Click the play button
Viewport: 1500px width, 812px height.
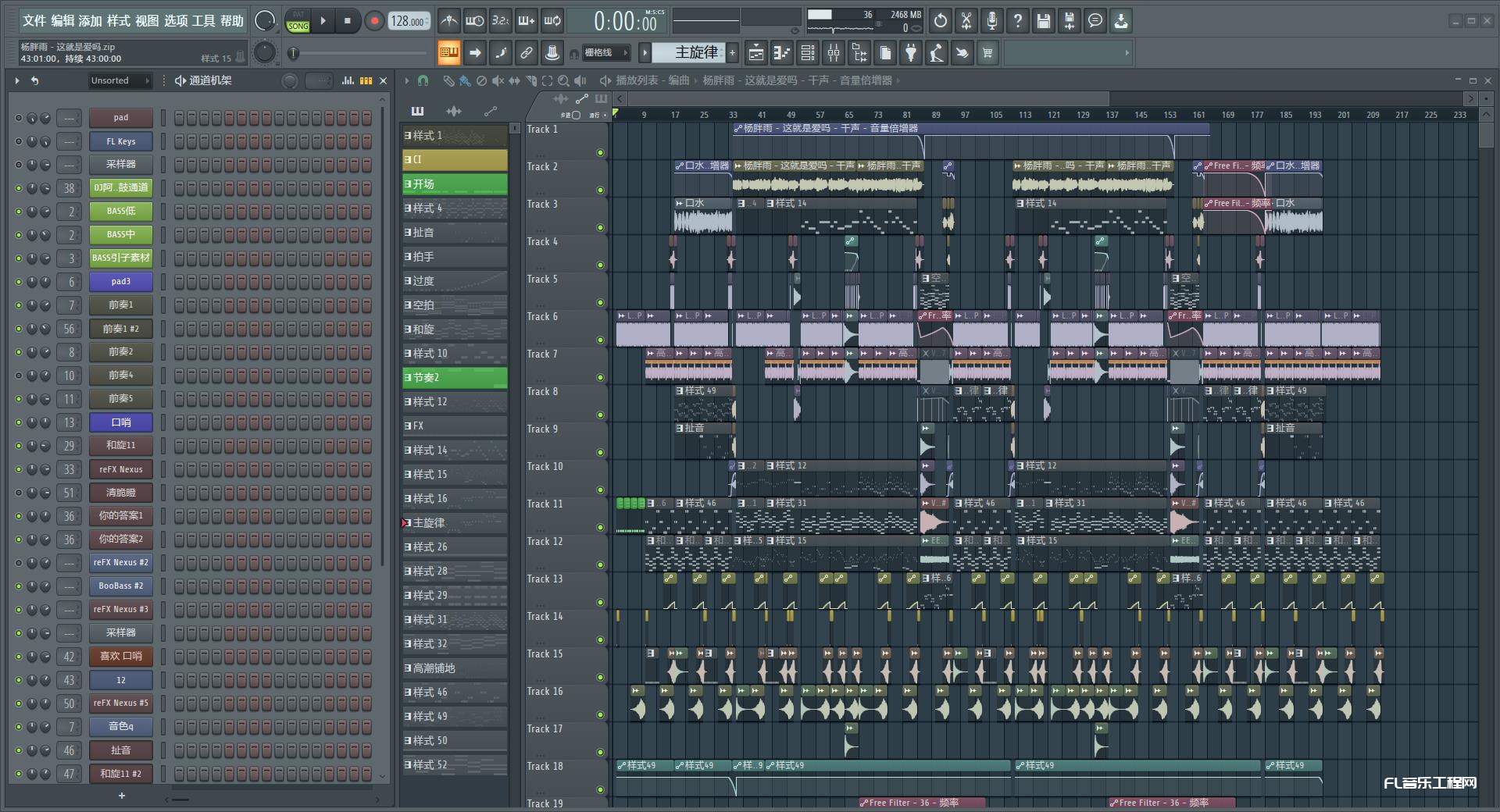pos(323,21)
